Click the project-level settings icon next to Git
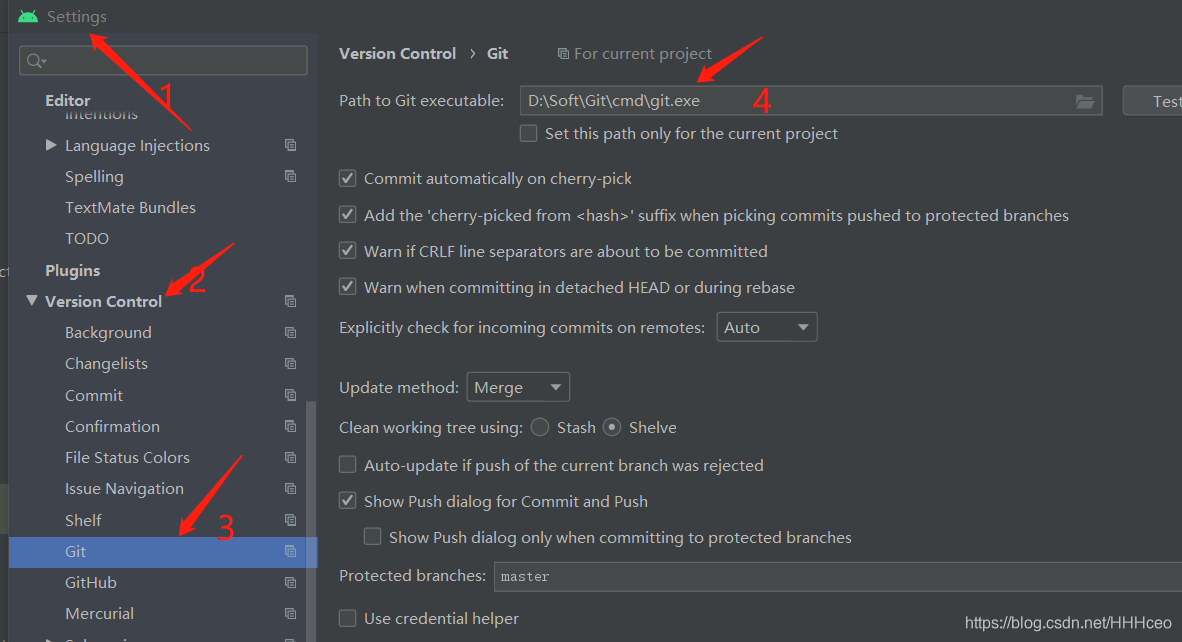 click(x=290, y=551)
